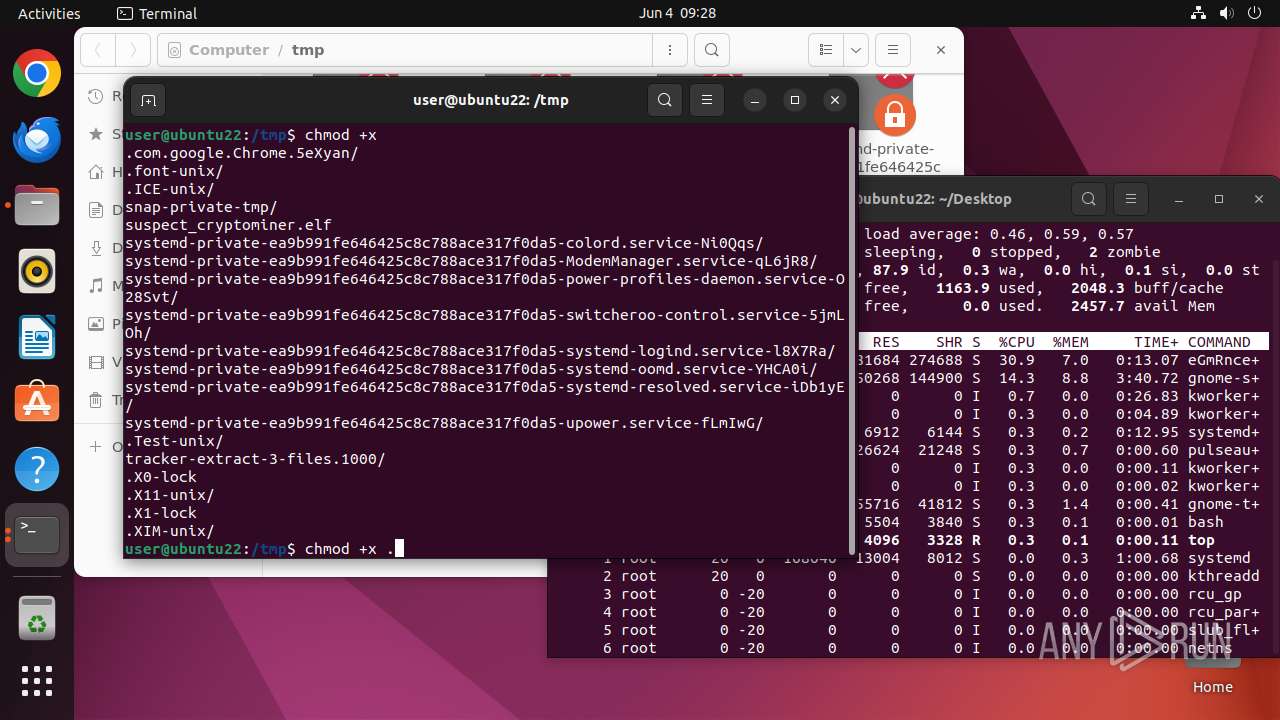Open Google Chrome from the dock
Screen dimensions: 1280x720
37,74
